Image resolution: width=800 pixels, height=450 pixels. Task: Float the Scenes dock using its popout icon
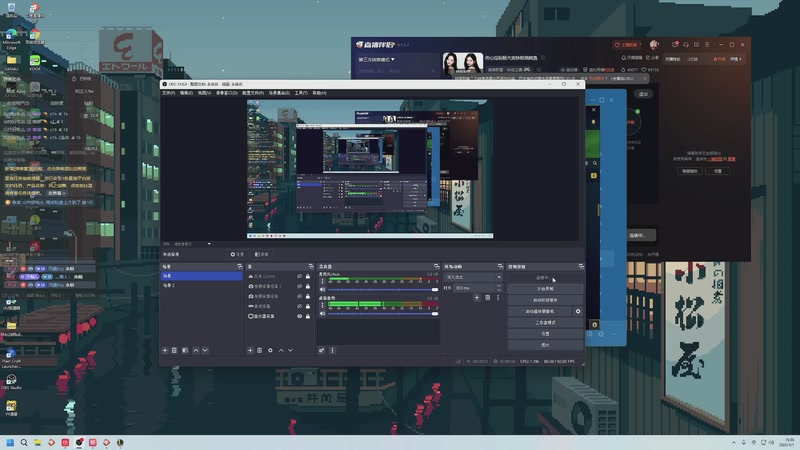pyautogui.click(x=240, y=266)
